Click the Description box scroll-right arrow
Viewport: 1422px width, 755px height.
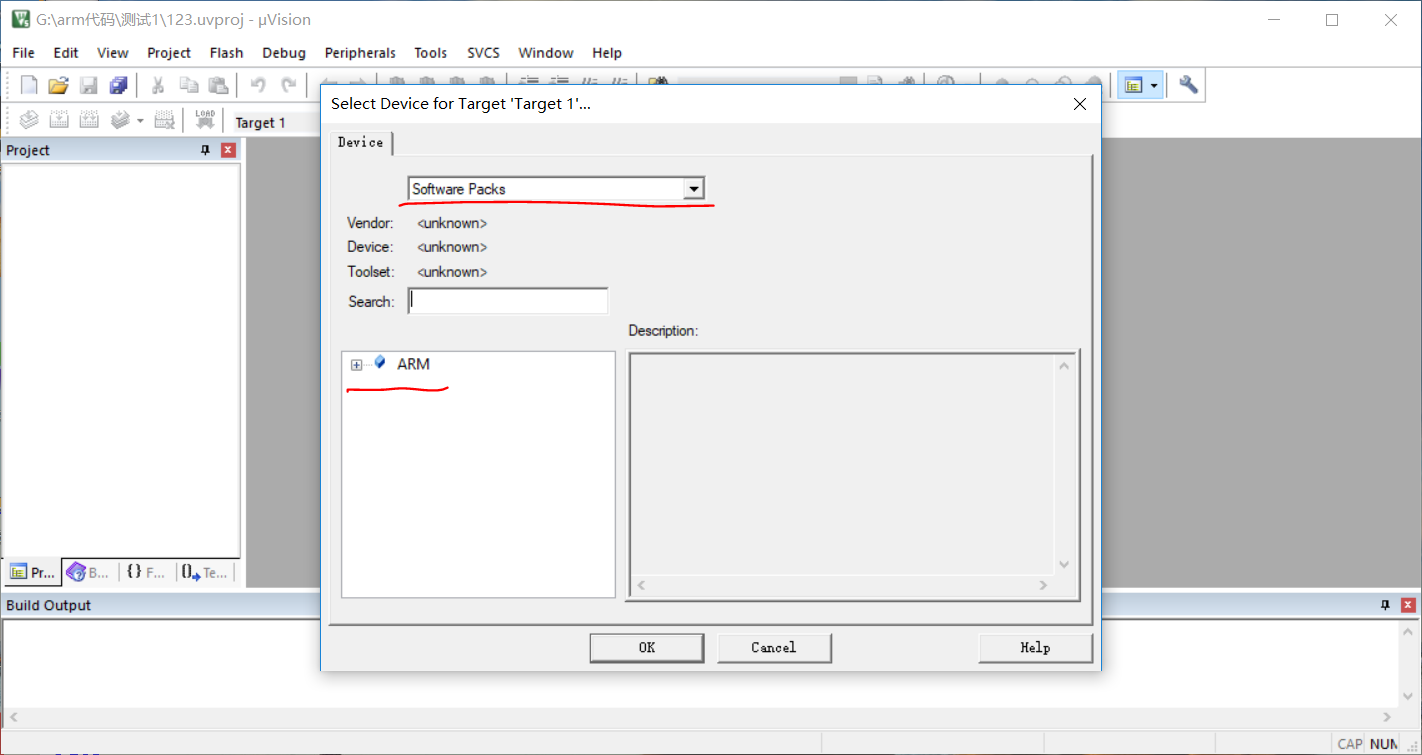[1043, 586]
